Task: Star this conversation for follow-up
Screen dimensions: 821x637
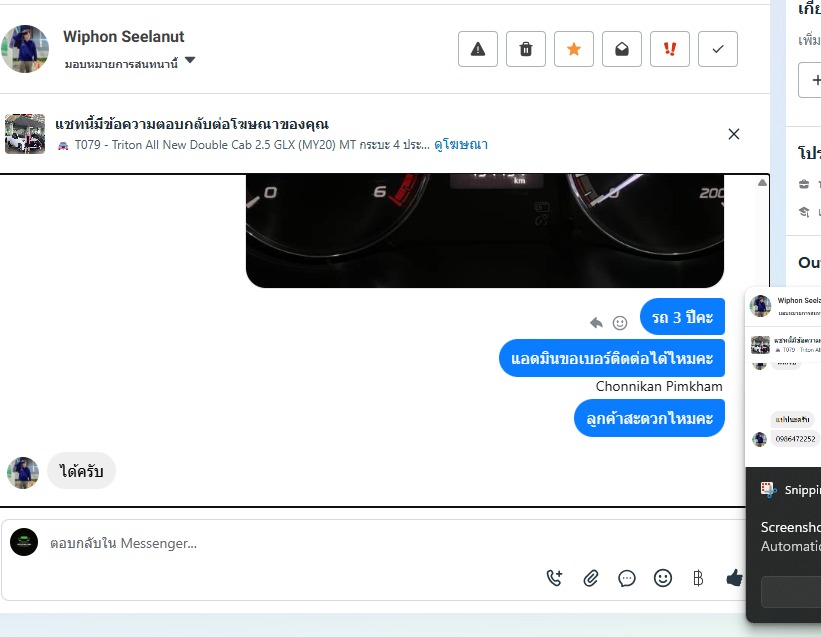Action: click(574, 49)
